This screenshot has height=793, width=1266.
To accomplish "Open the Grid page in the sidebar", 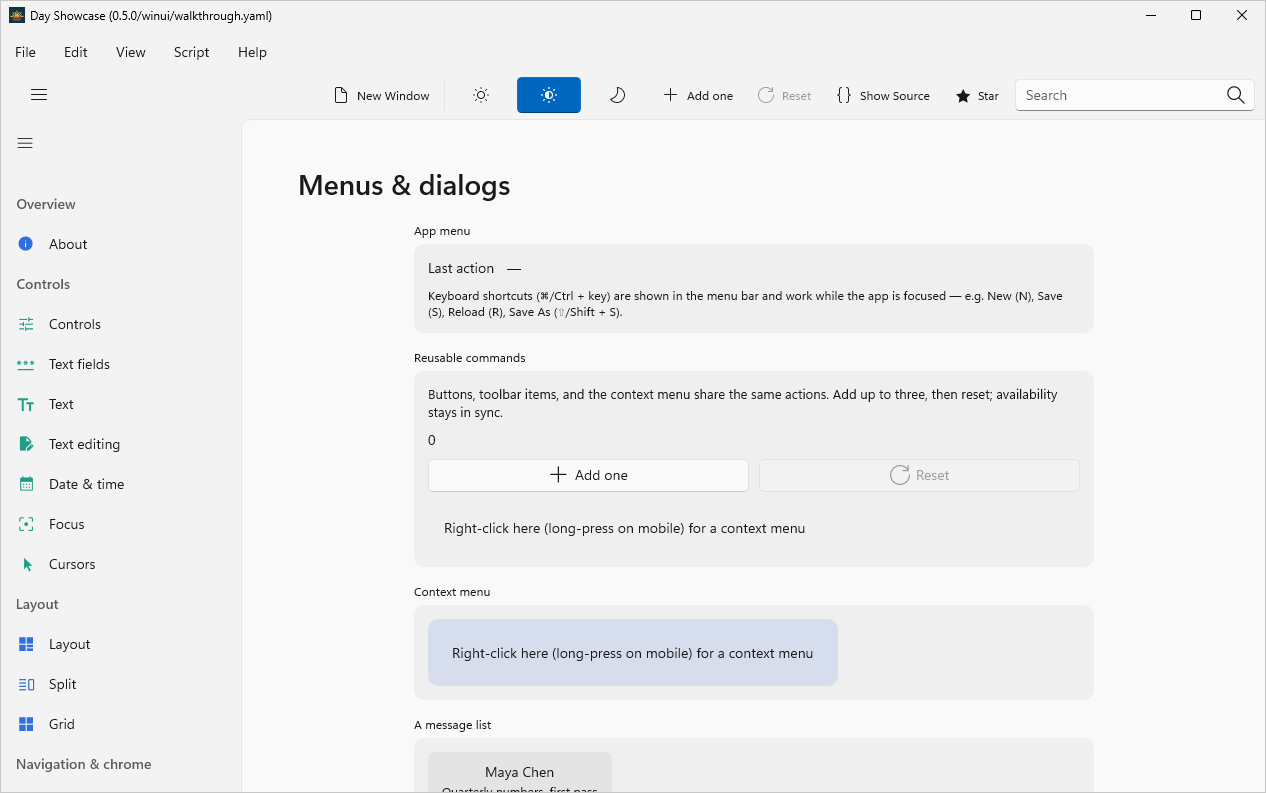I will click(120, 724).
